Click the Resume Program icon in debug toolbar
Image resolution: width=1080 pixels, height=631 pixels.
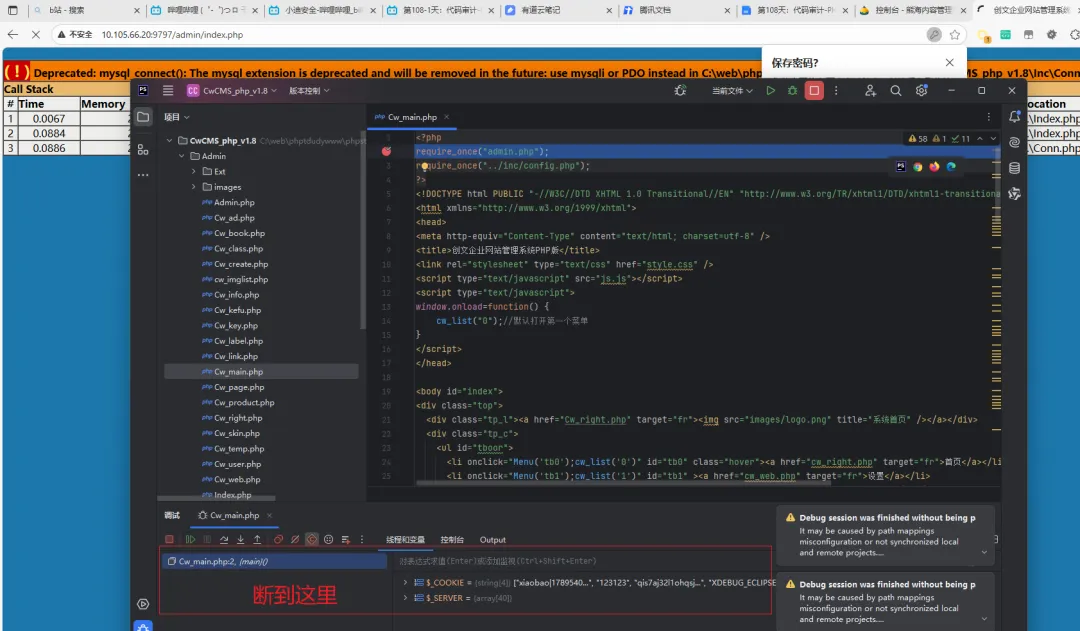[190, 539]
